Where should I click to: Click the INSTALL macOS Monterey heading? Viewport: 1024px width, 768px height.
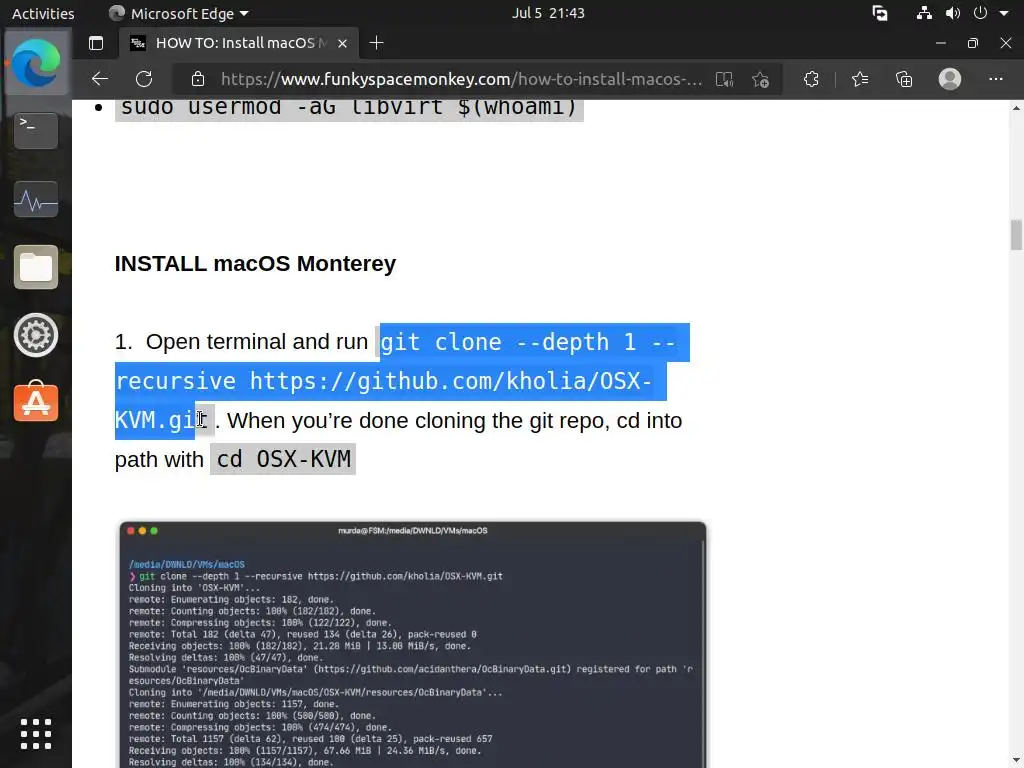pyautogui.click(x=255, y=264)
